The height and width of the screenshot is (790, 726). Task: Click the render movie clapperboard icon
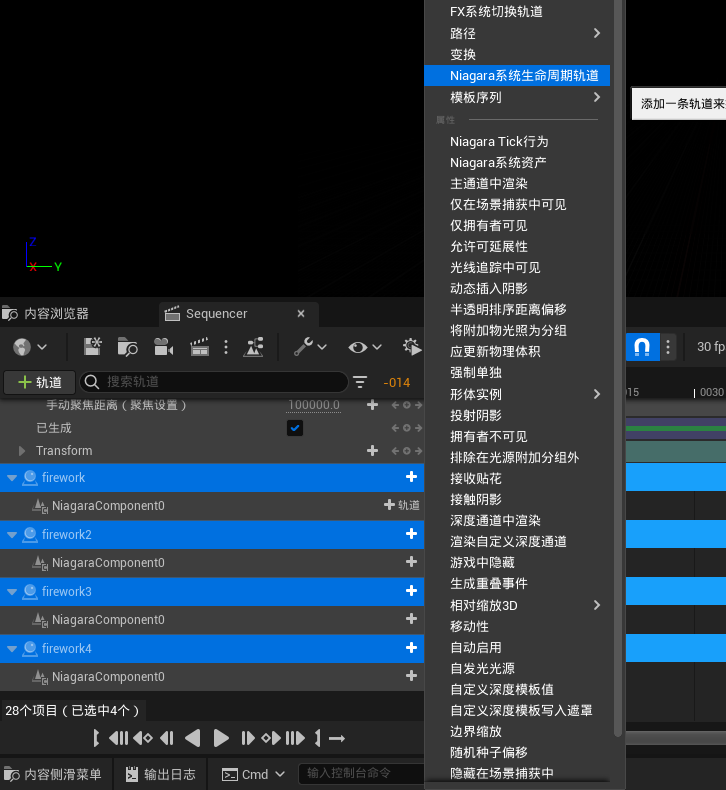click(x=200, y=347)
